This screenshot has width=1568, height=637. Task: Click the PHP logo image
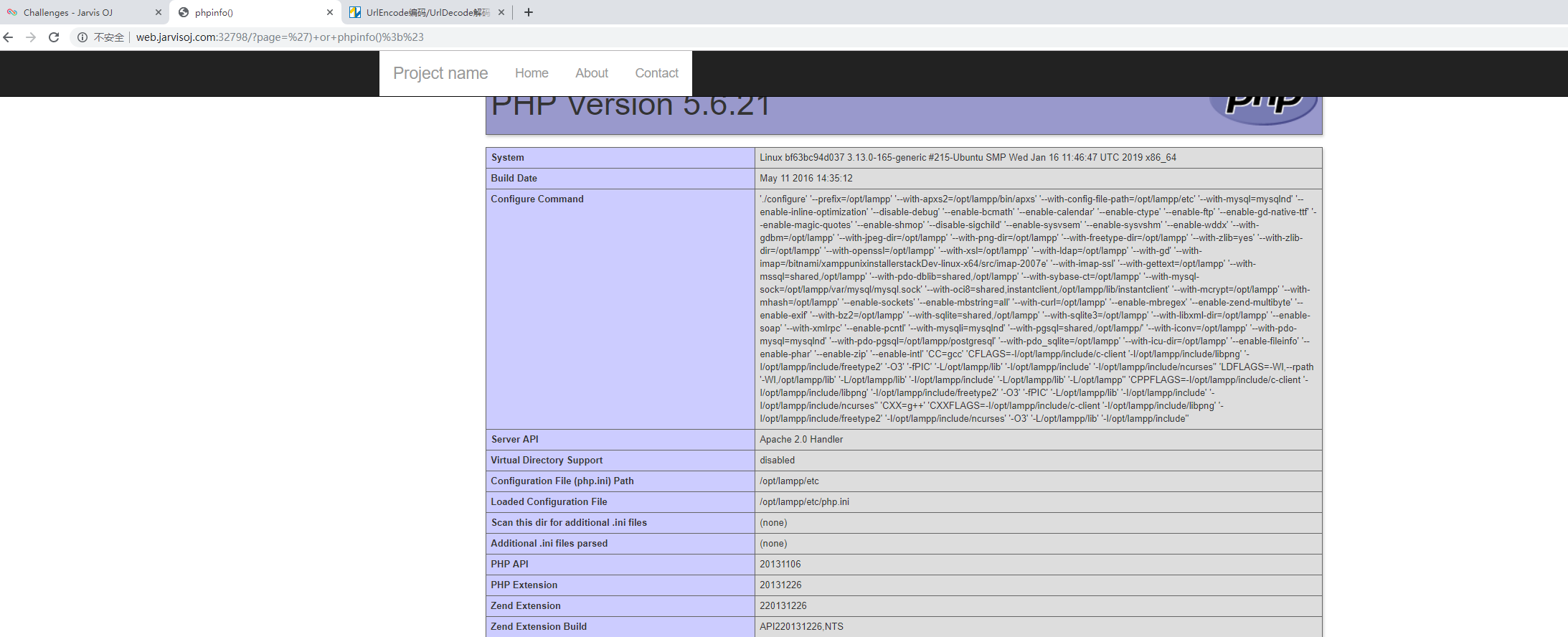pos(1263,106)
